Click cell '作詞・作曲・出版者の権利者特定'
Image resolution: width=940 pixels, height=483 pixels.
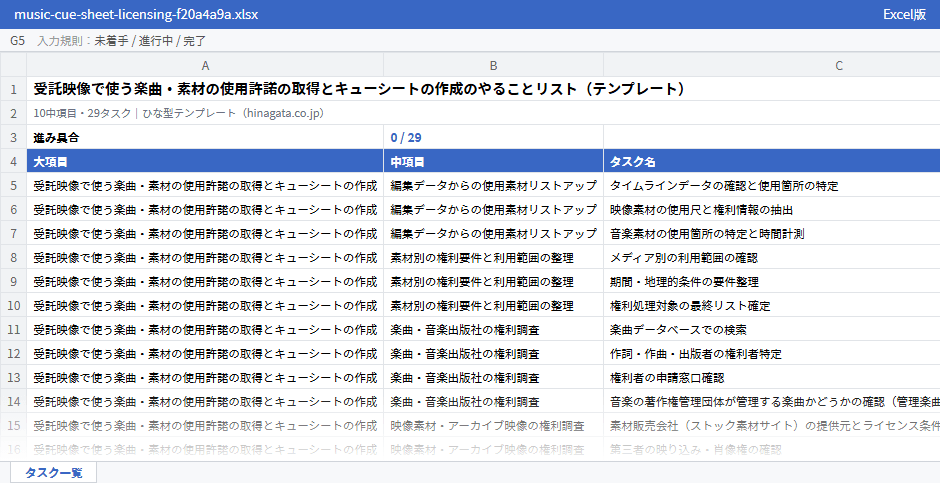(x=772, y=353)
